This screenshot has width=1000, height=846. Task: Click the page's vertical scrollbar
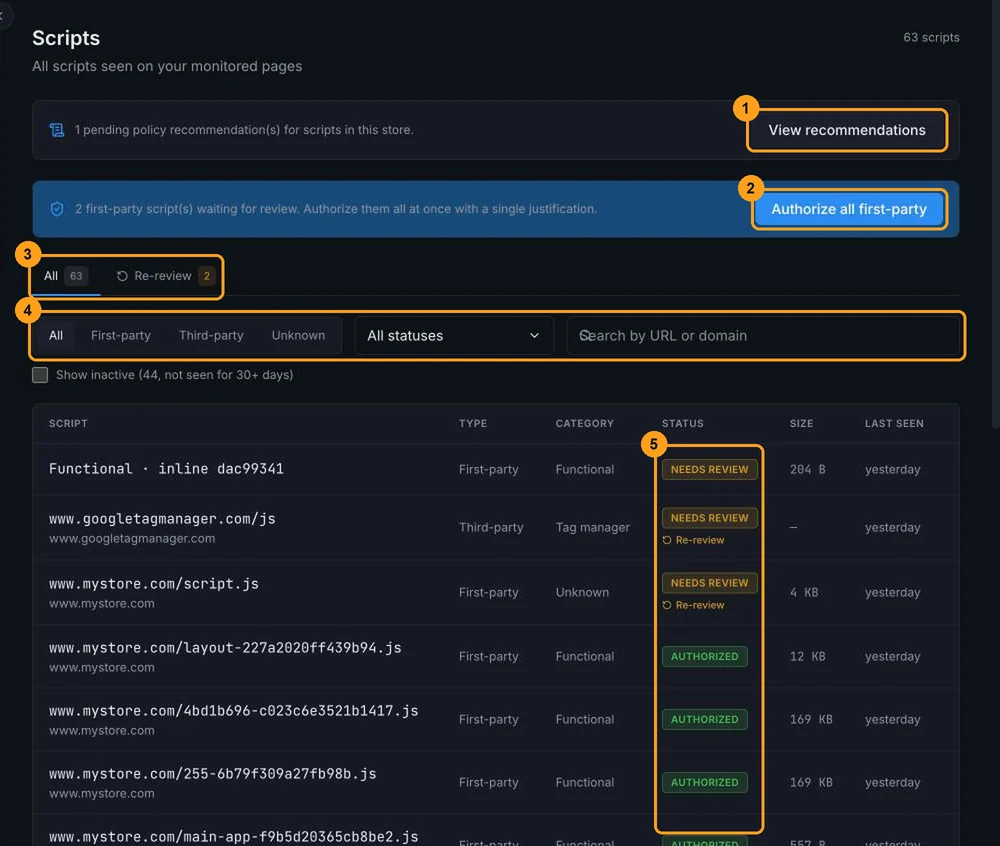996,214
